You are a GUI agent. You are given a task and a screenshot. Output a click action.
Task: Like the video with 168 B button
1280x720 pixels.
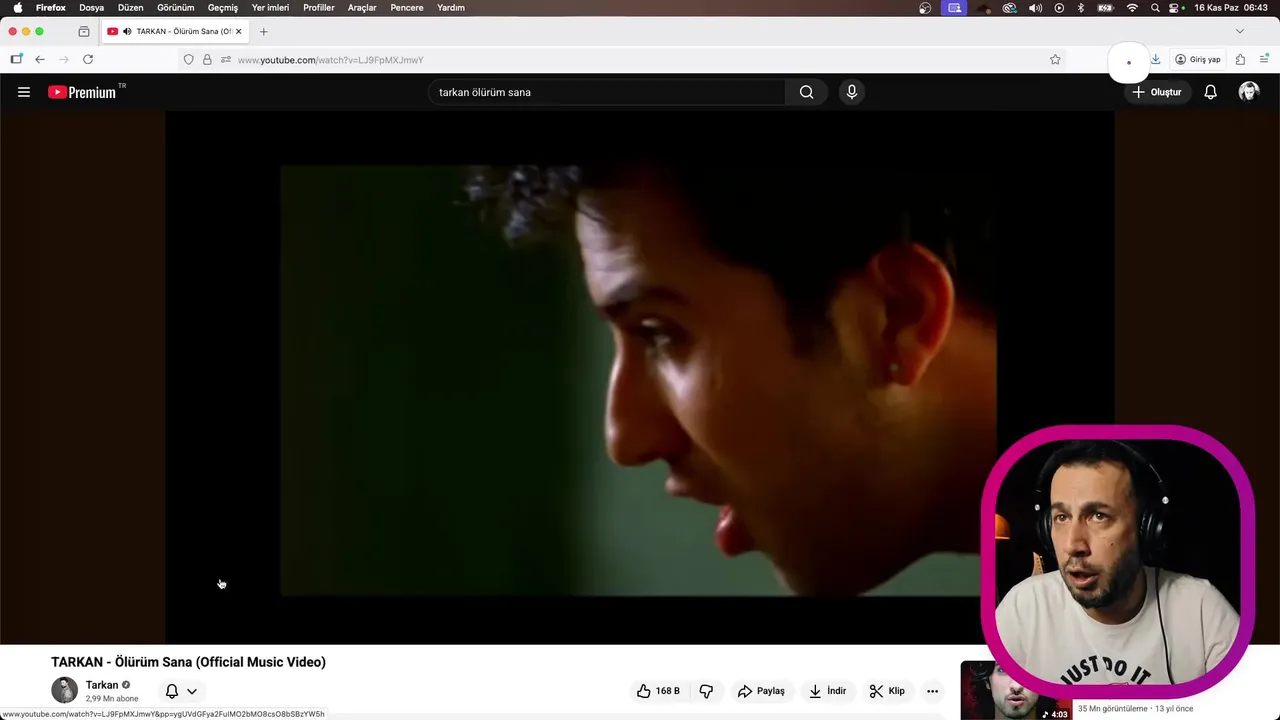658,691
